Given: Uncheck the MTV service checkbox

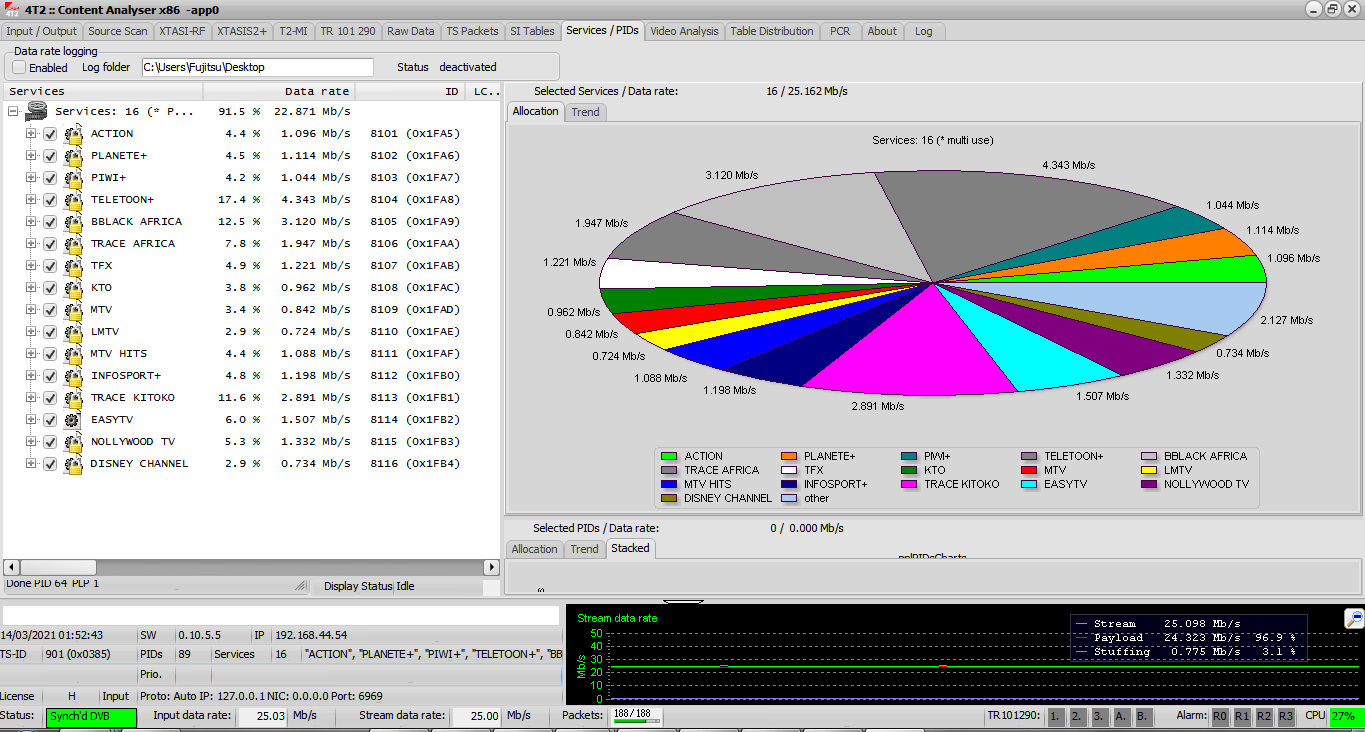Looking at the screenshot, I should 50,310.
